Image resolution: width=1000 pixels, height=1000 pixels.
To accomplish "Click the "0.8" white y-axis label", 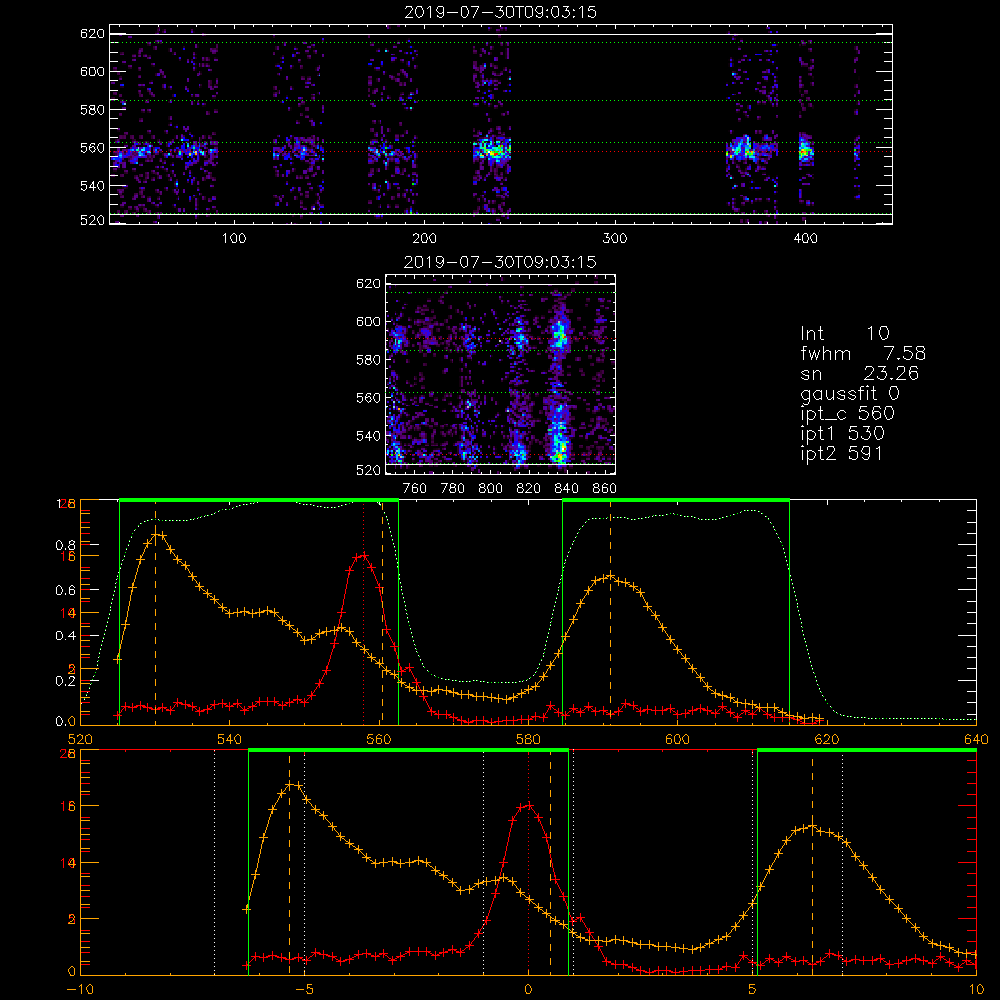I will [x=65, y=545].
